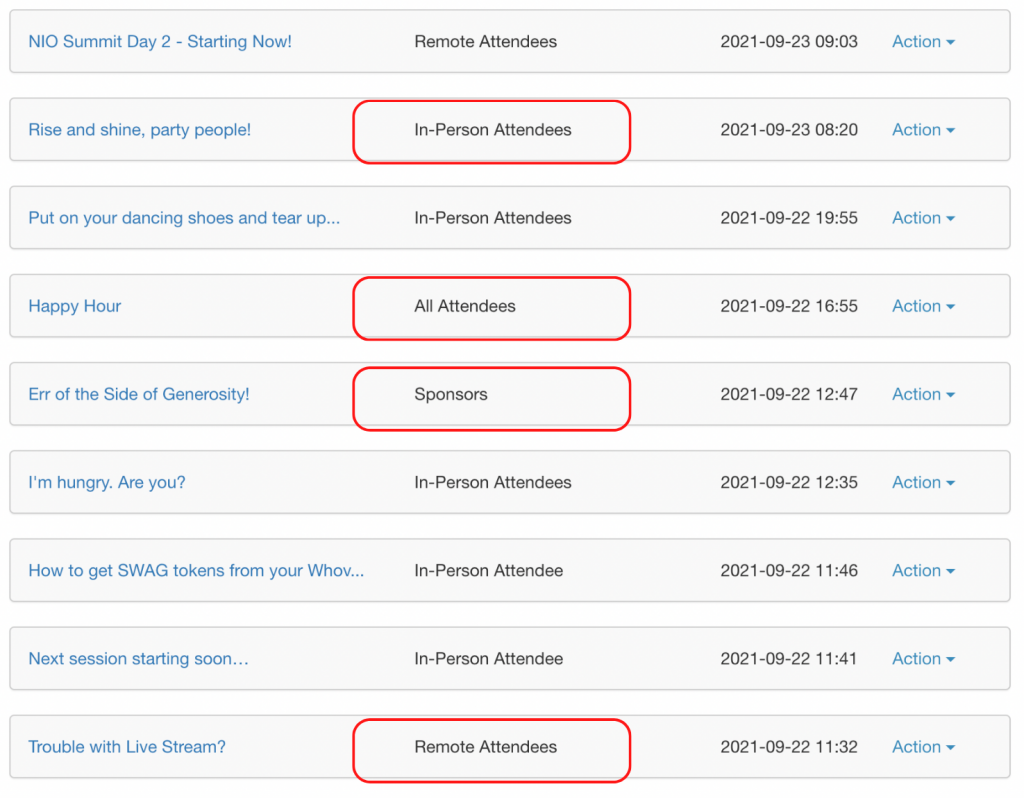This screenshot has width=1024, height=798.
Task: Expand Action menu for 'Trouble with Live Stream?'
Action: tap(922, 747)
